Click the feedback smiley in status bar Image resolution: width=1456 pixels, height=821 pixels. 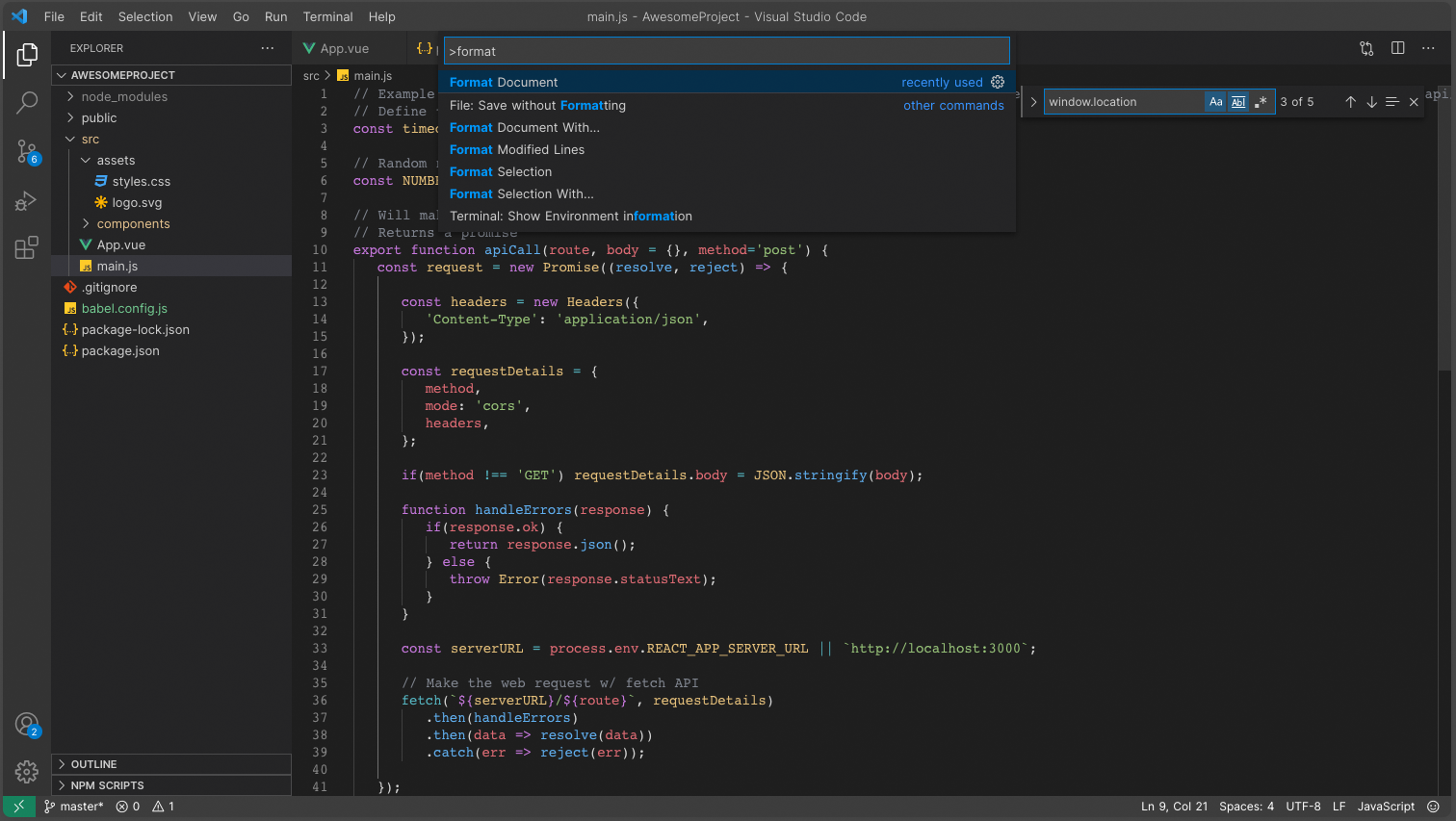pyautogui.click(x=1434, y=807)
